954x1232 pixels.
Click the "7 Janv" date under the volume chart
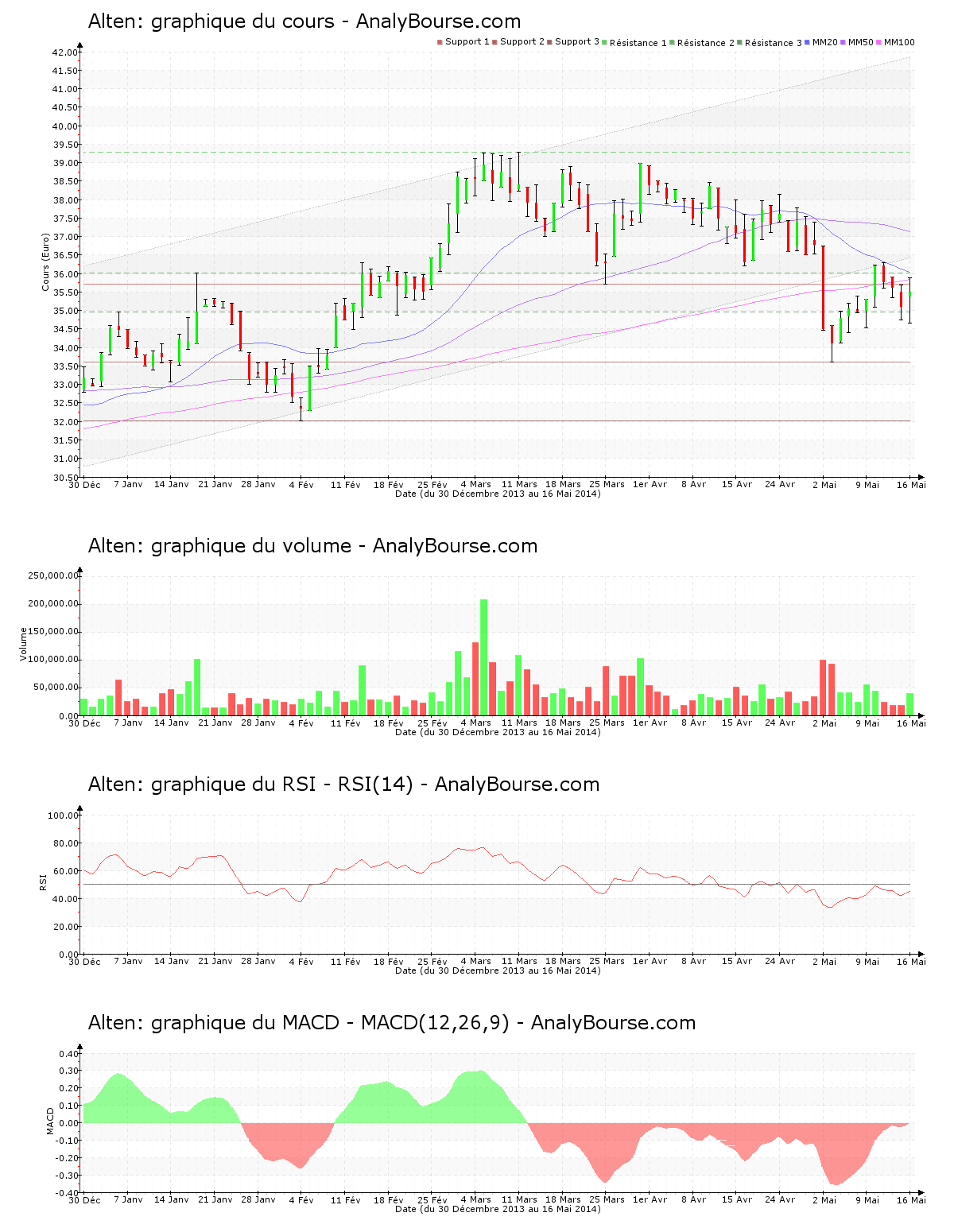[129, 723]
